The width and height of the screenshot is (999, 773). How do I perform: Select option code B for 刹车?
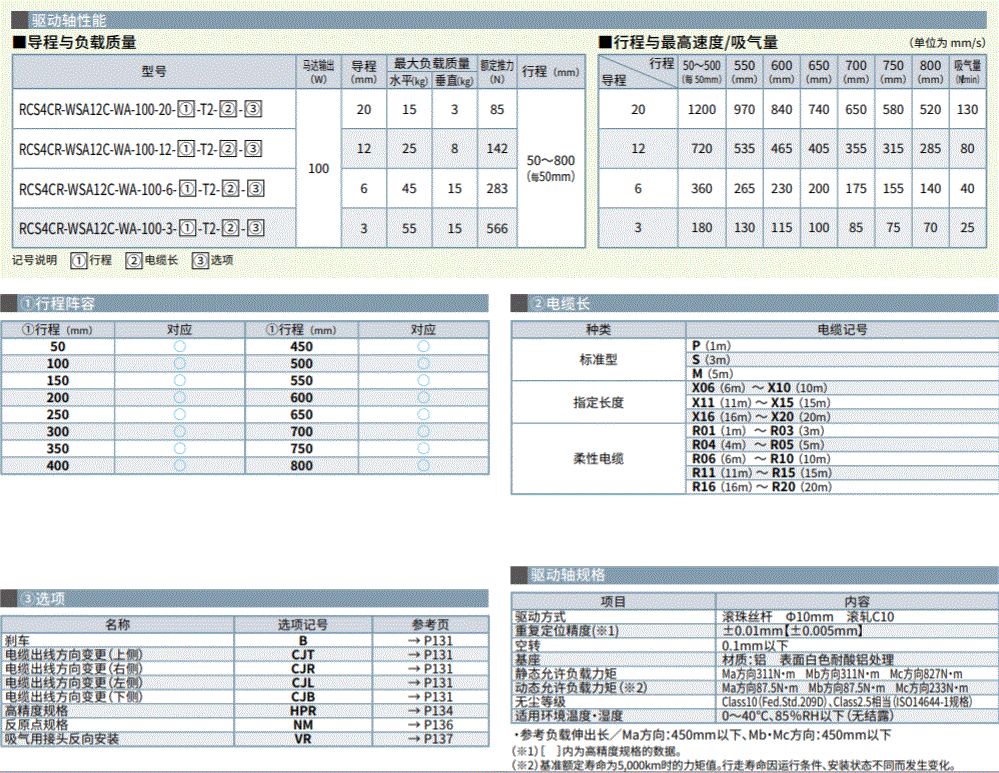[x=303, y=641]
